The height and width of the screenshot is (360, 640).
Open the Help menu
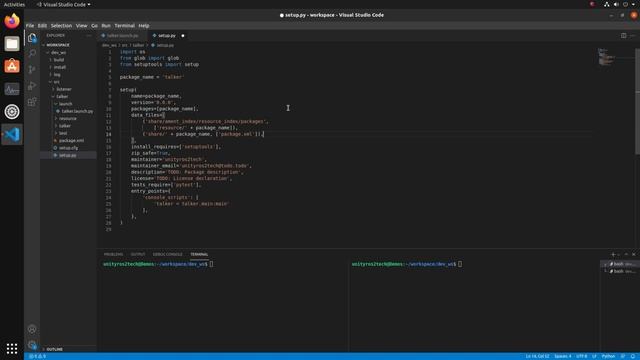click(144, 26)
